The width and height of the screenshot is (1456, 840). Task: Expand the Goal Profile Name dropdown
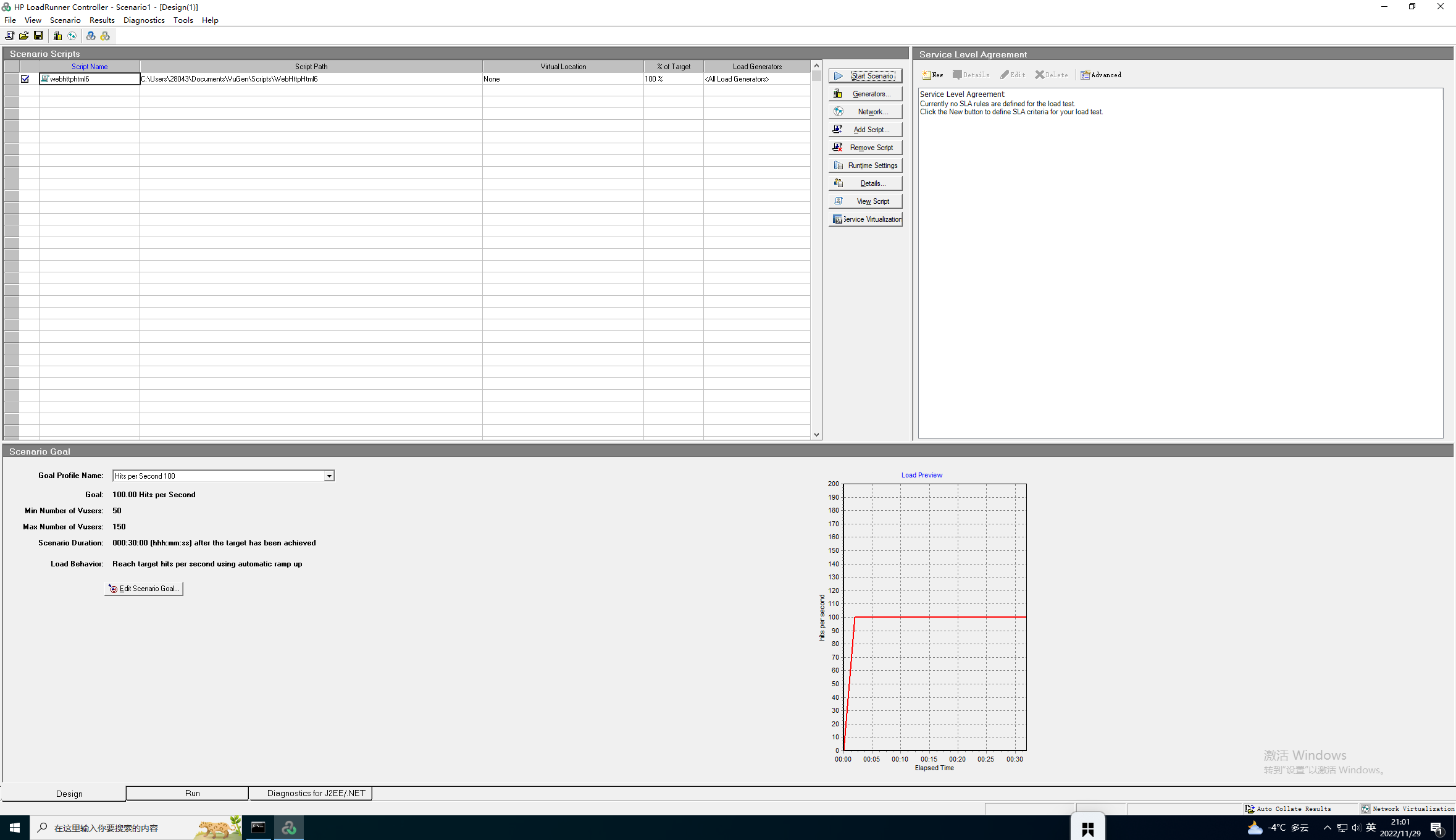[329, 476]
